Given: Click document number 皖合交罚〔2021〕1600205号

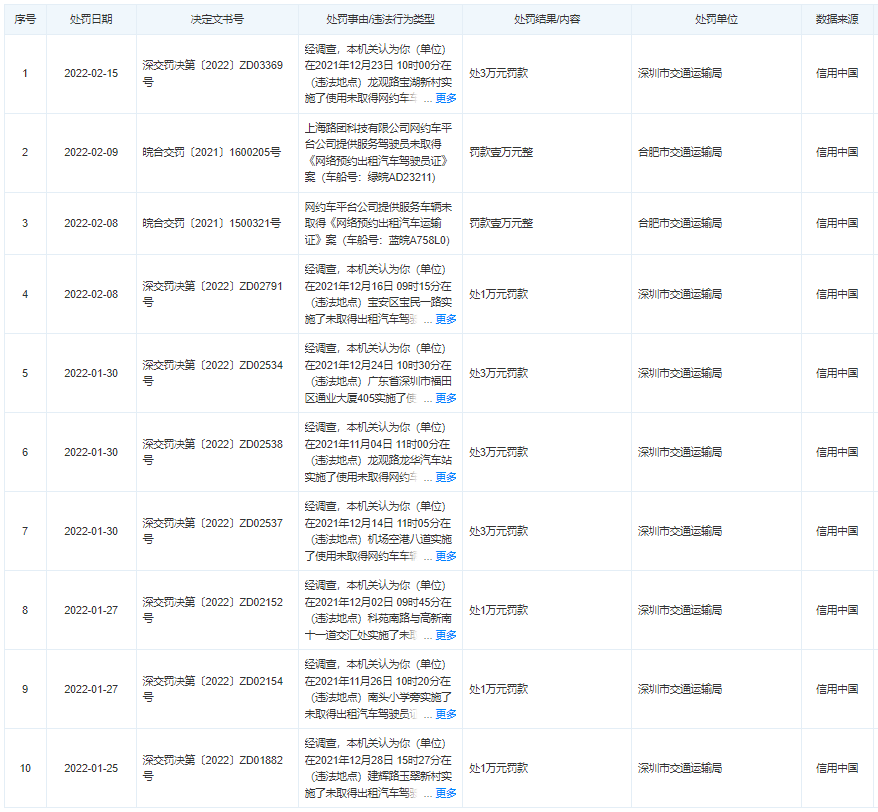Looking at the screenshot, I should click(x=212, y=152).
